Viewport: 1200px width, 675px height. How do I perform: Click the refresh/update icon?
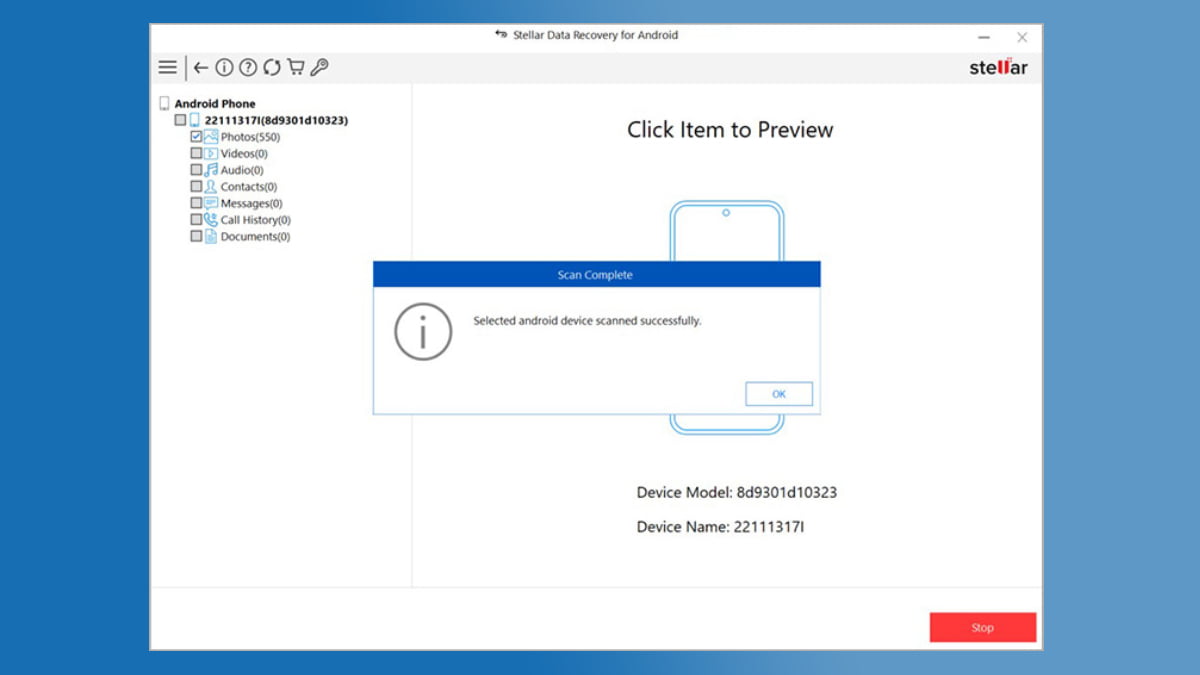click(272, 67)
